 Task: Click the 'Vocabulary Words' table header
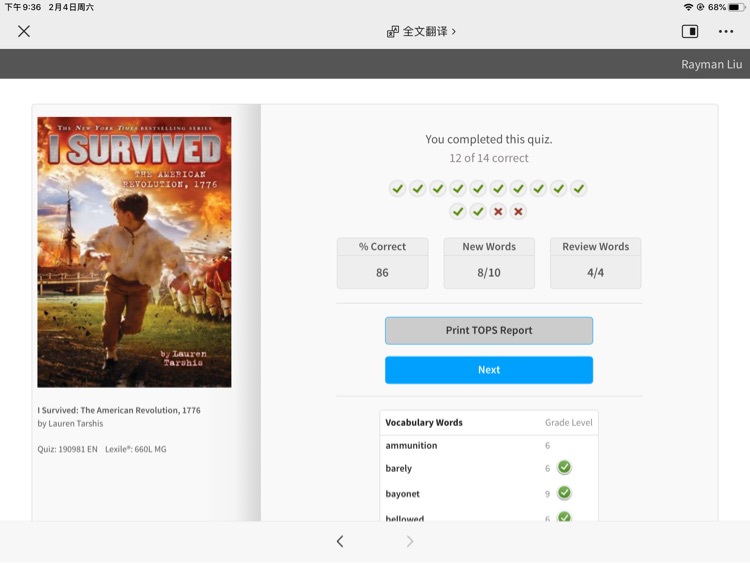424,422
